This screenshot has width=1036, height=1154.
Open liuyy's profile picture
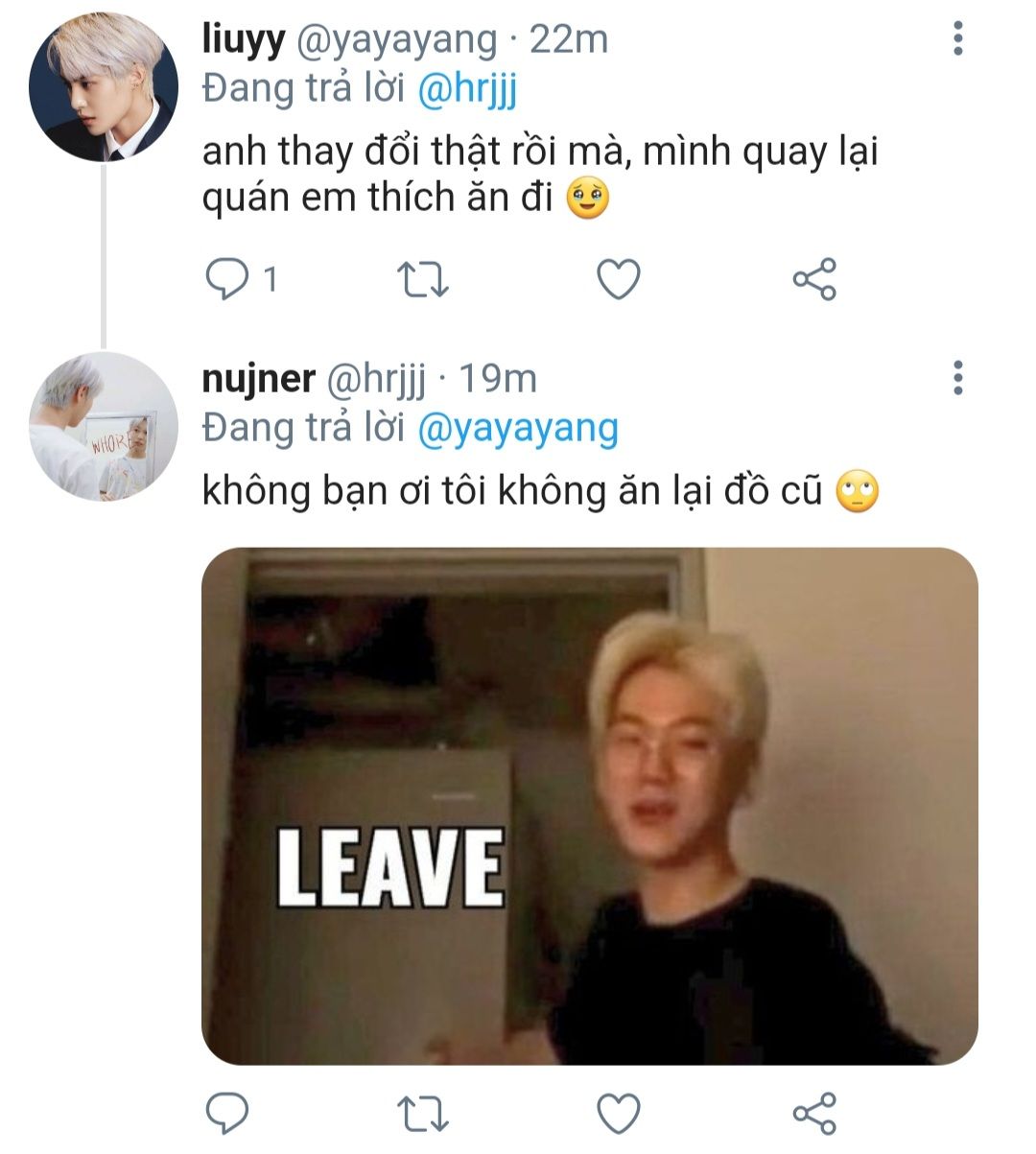(104, 86)
